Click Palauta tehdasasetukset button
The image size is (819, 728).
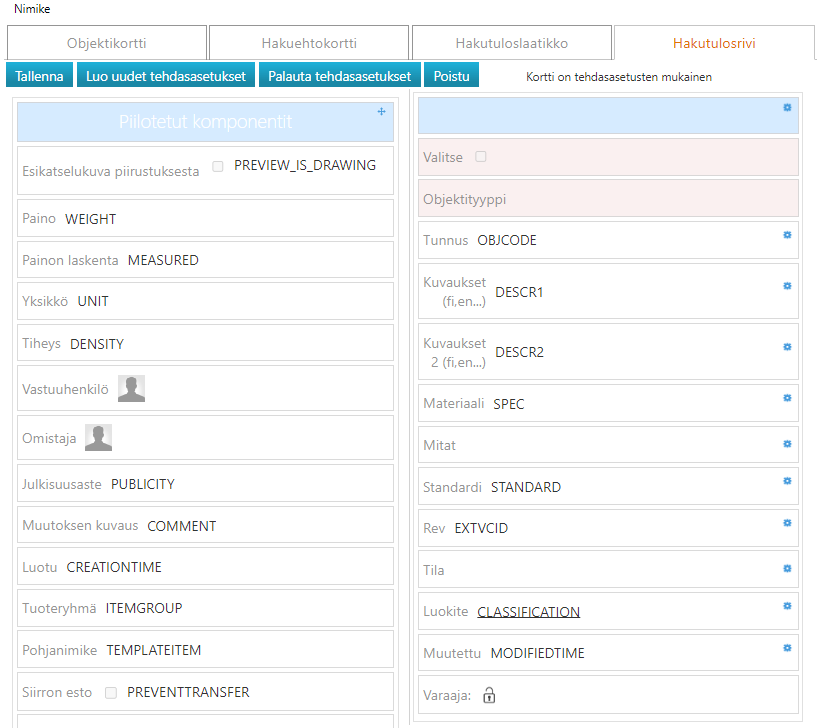339,76
